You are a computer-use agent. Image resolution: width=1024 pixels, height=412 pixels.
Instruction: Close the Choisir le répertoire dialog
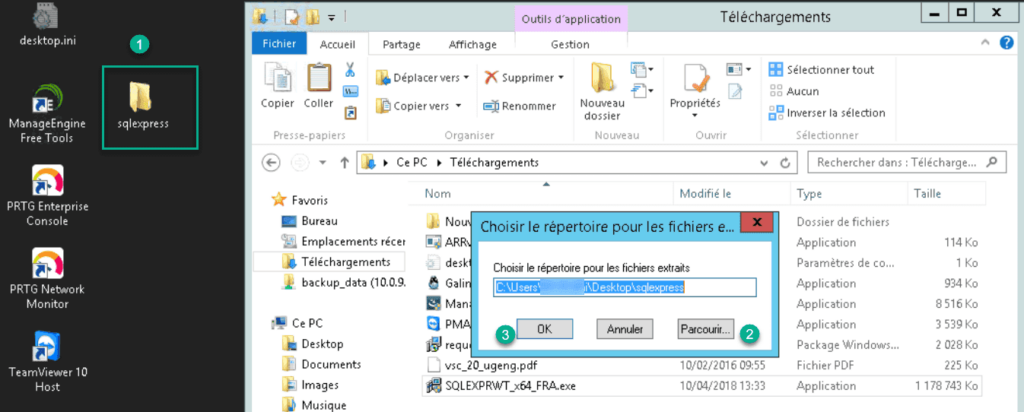pyautogui.click(x=758, y=223)
